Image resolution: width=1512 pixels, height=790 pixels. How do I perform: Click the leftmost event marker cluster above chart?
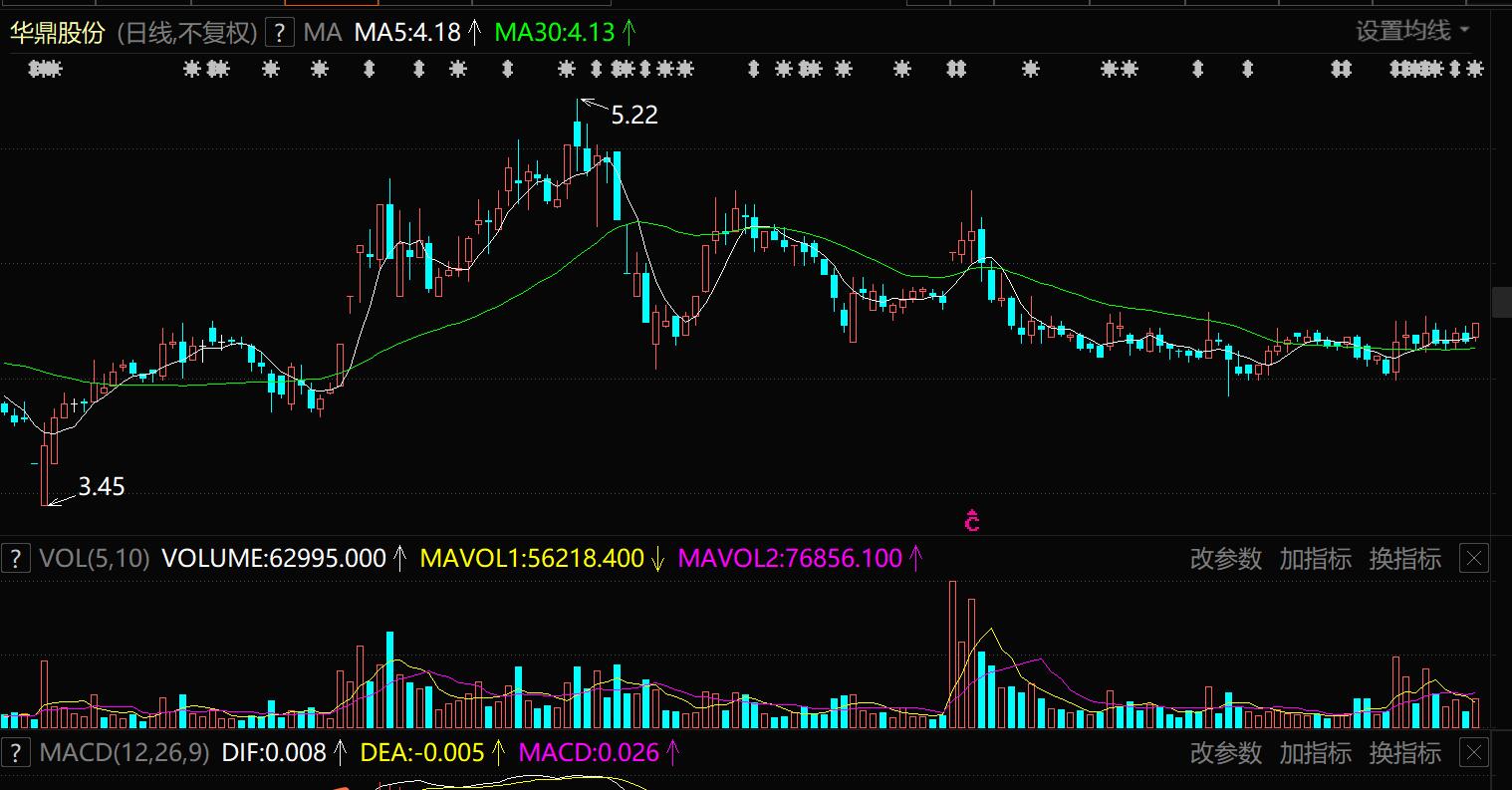[46, 69]
